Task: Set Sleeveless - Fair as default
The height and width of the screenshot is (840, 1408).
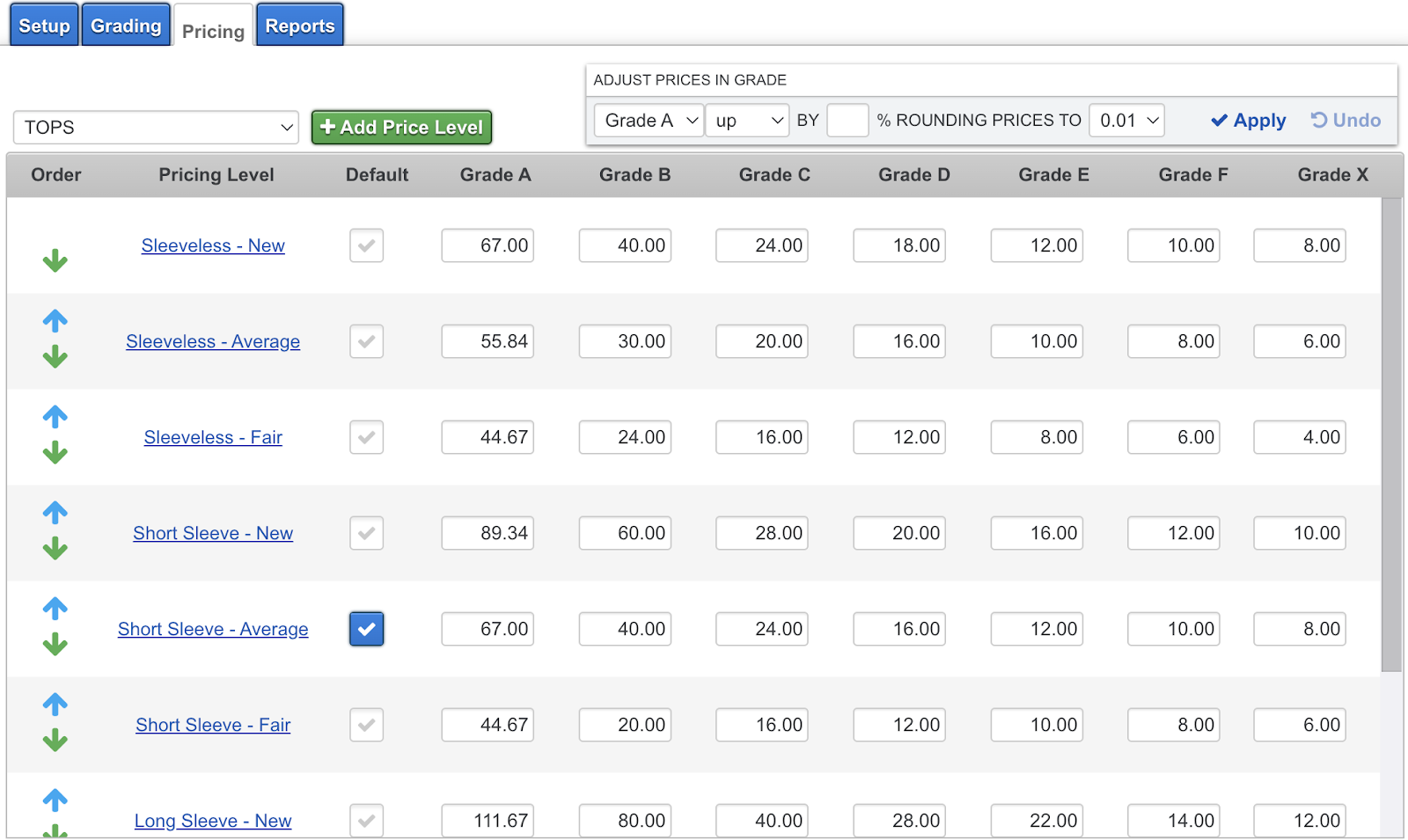Action: click(366, 437)
